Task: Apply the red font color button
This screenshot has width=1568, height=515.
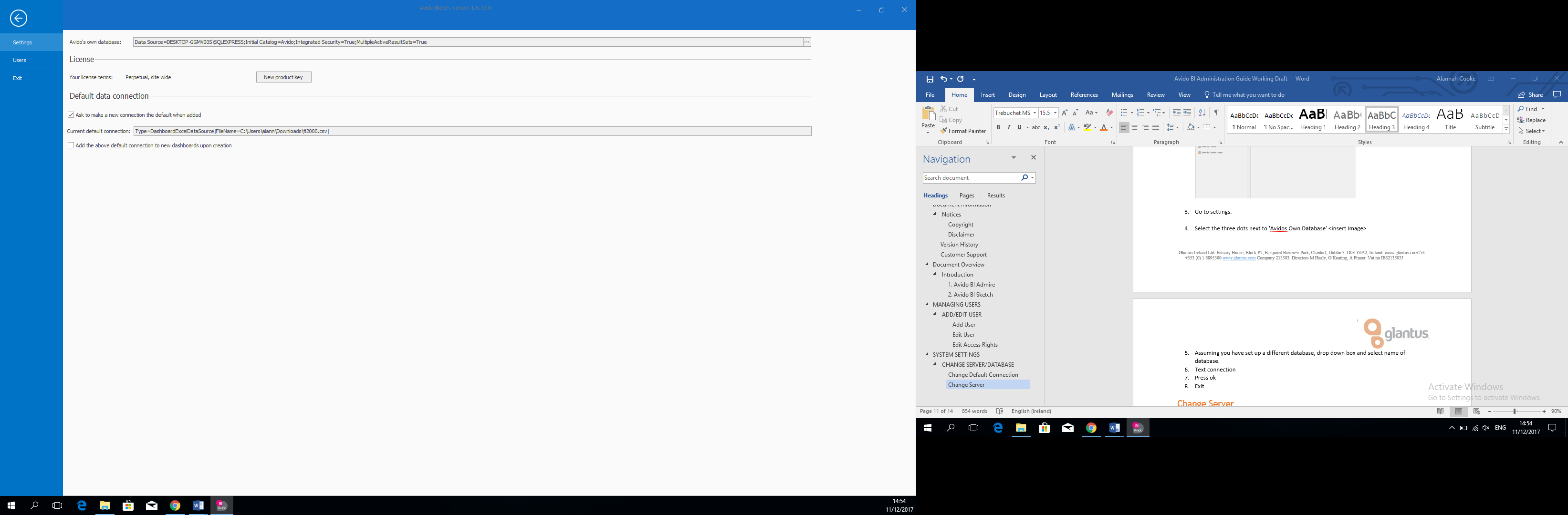Action: [x=1104, y=128]
